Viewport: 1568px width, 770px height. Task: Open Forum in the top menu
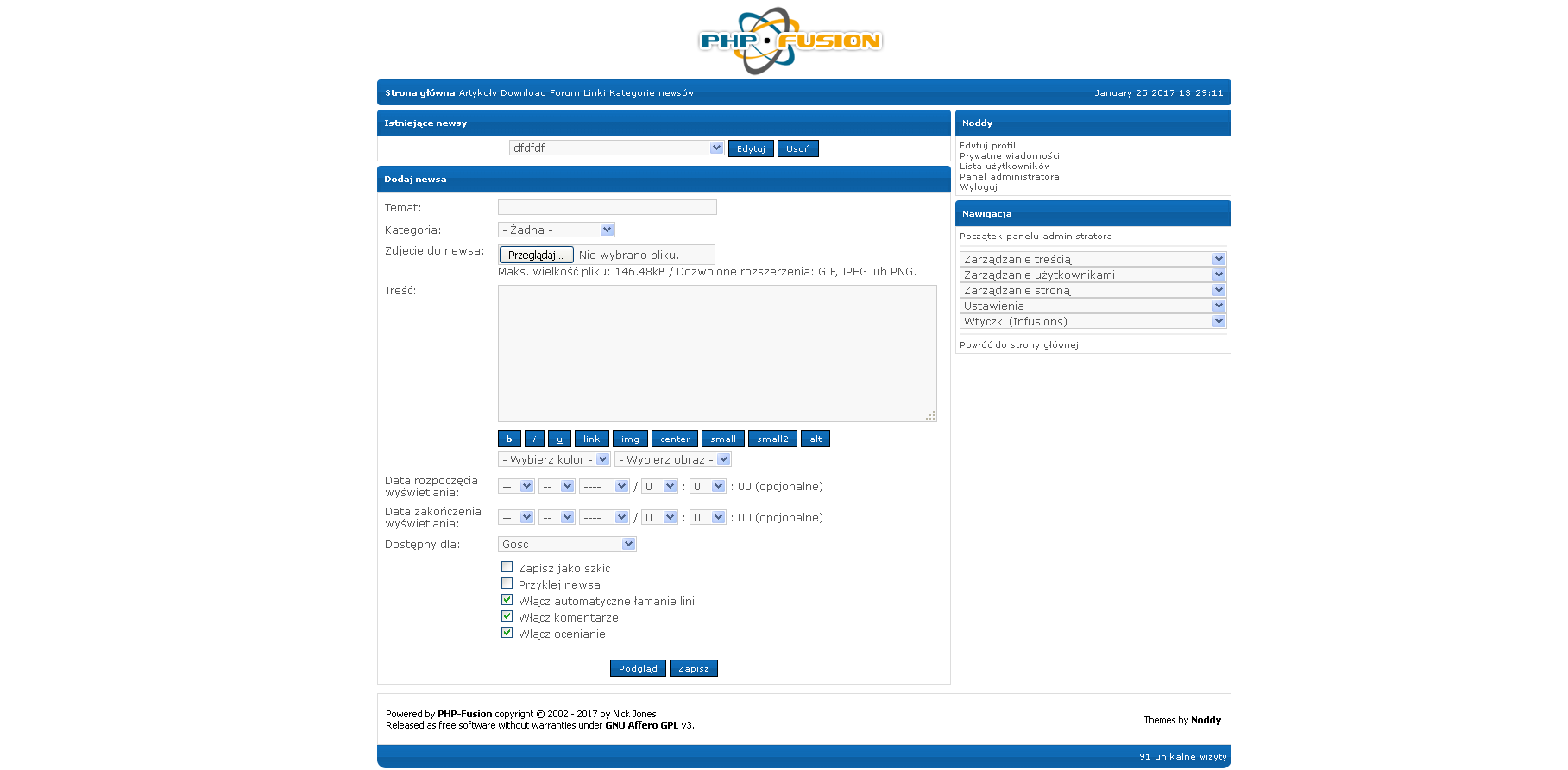[x=564, y=92]
